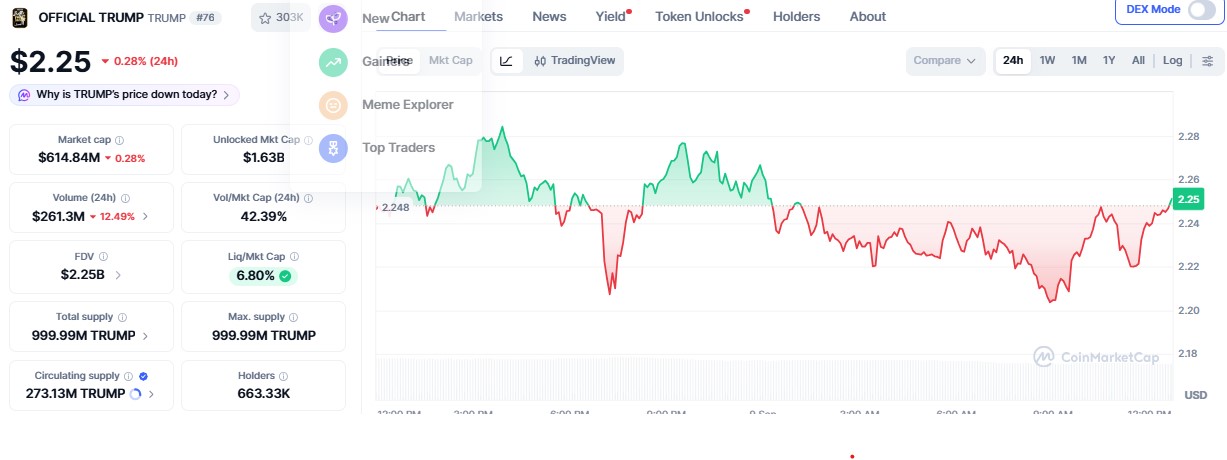
Task: Click Vol/Mkt Cap (24h) info icon
Action: click(308, 199)
